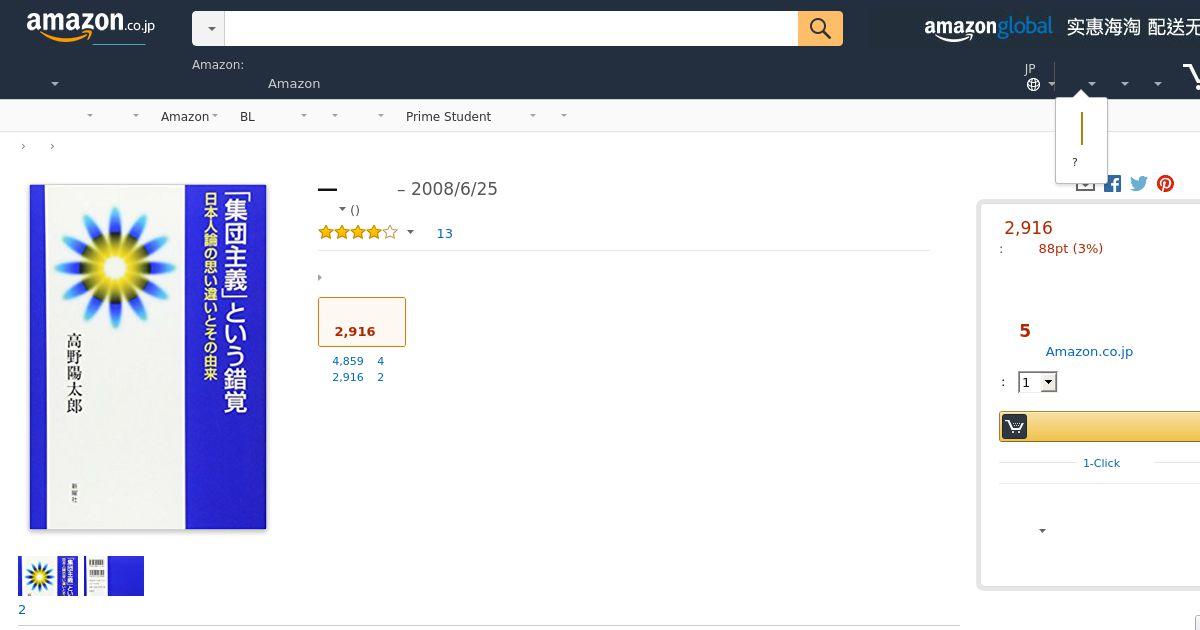Select the 2,916 format price box
The height and width of the screenshot is (630, 1200).
pyautogui.click(x=362, y=322)
